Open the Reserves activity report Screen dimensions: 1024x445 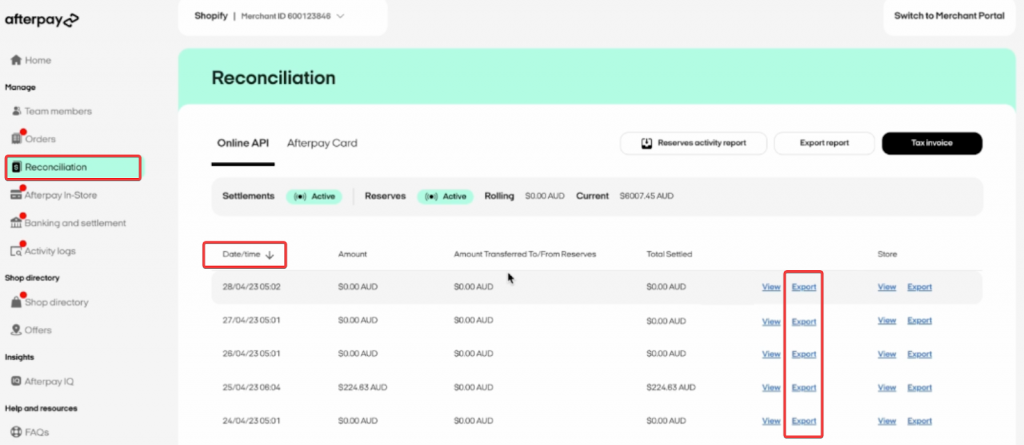point(693,143)
